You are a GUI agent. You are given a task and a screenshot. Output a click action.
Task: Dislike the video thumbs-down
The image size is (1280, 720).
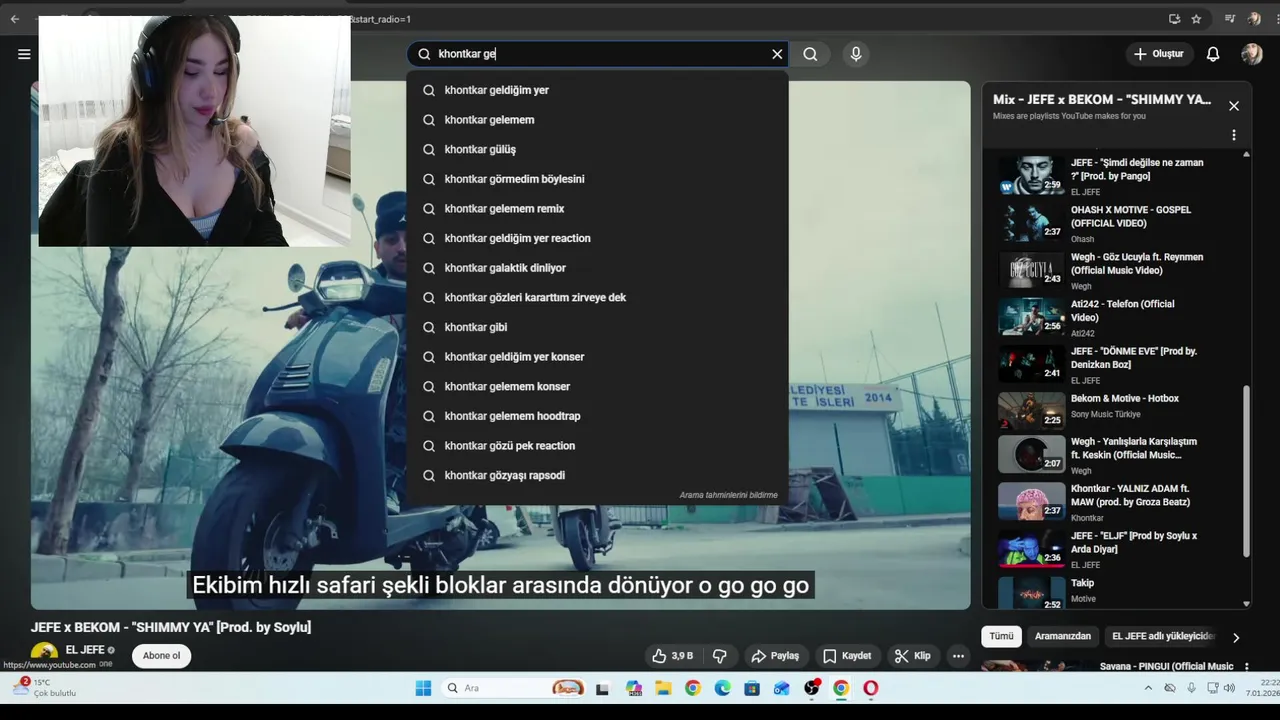tap(719, 656)
